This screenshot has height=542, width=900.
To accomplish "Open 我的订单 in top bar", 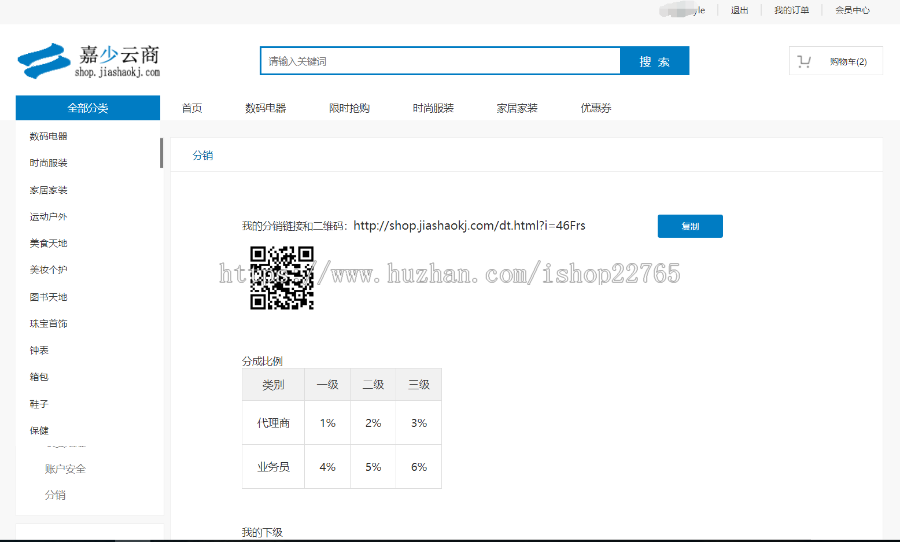I will click(x=792, y=10).
